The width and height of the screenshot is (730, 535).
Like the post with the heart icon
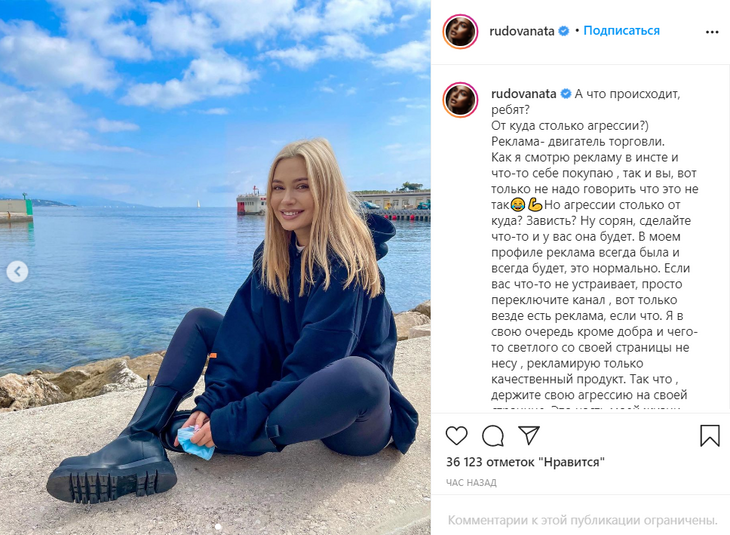tap(456, 436)
